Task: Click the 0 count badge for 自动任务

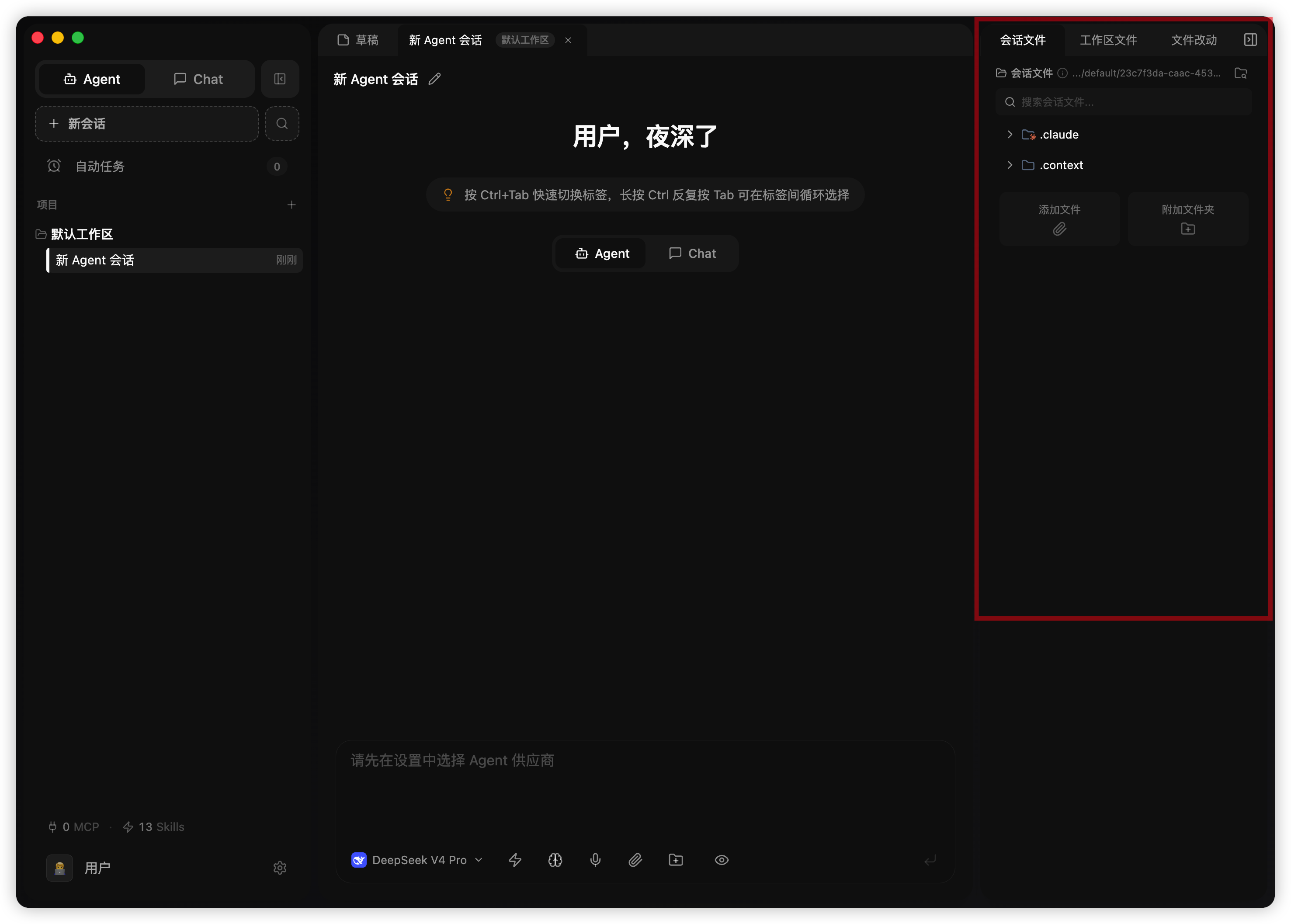Action: (277, 167)
